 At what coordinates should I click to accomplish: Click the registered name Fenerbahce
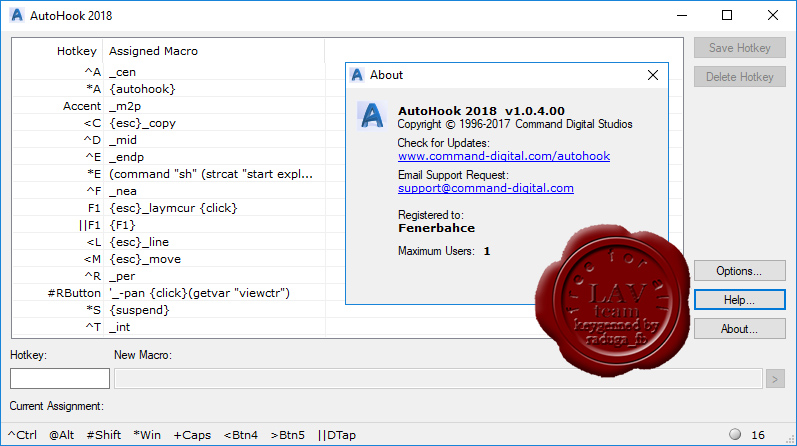436,228
